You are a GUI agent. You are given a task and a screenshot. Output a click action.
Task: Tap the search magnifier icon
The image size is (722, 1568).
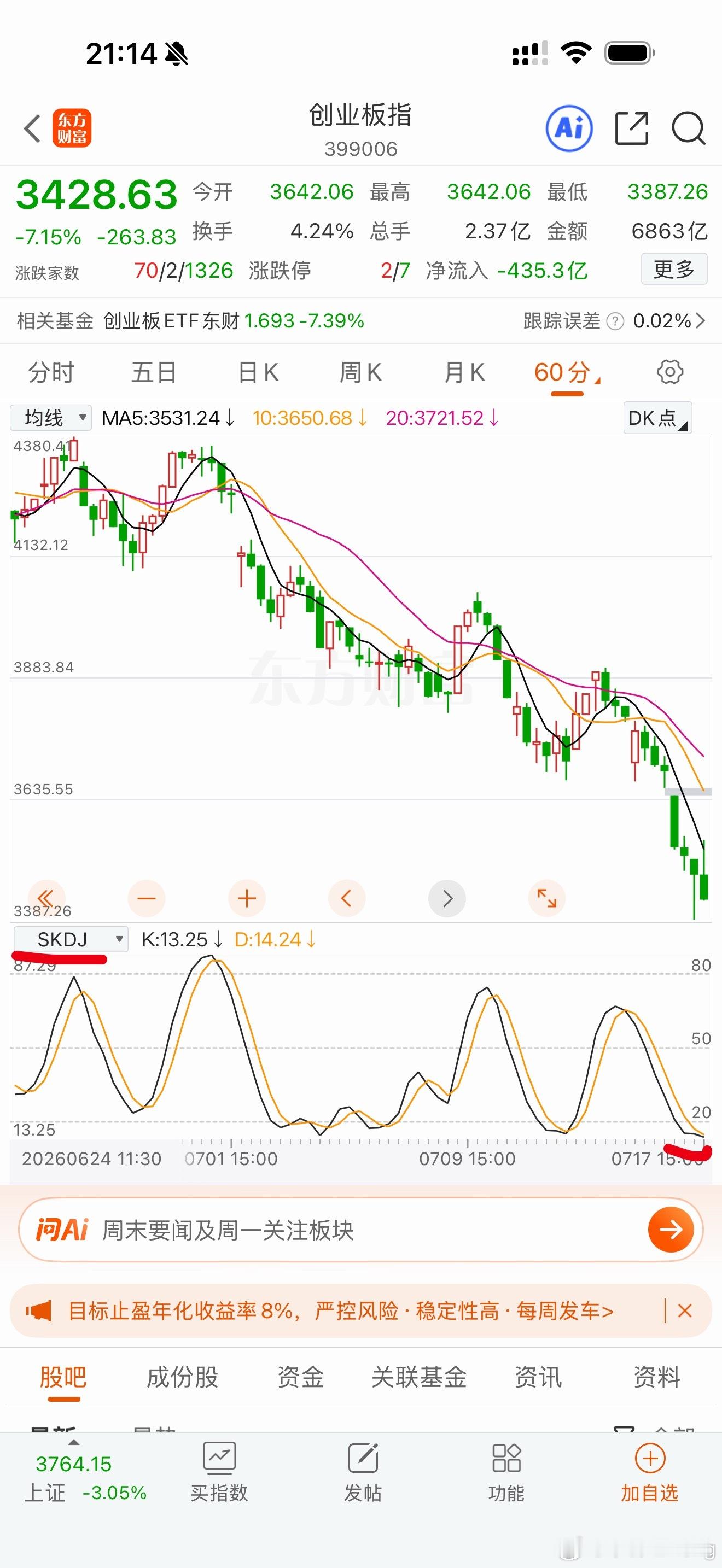pyautogui.click(x=689, y=128)
